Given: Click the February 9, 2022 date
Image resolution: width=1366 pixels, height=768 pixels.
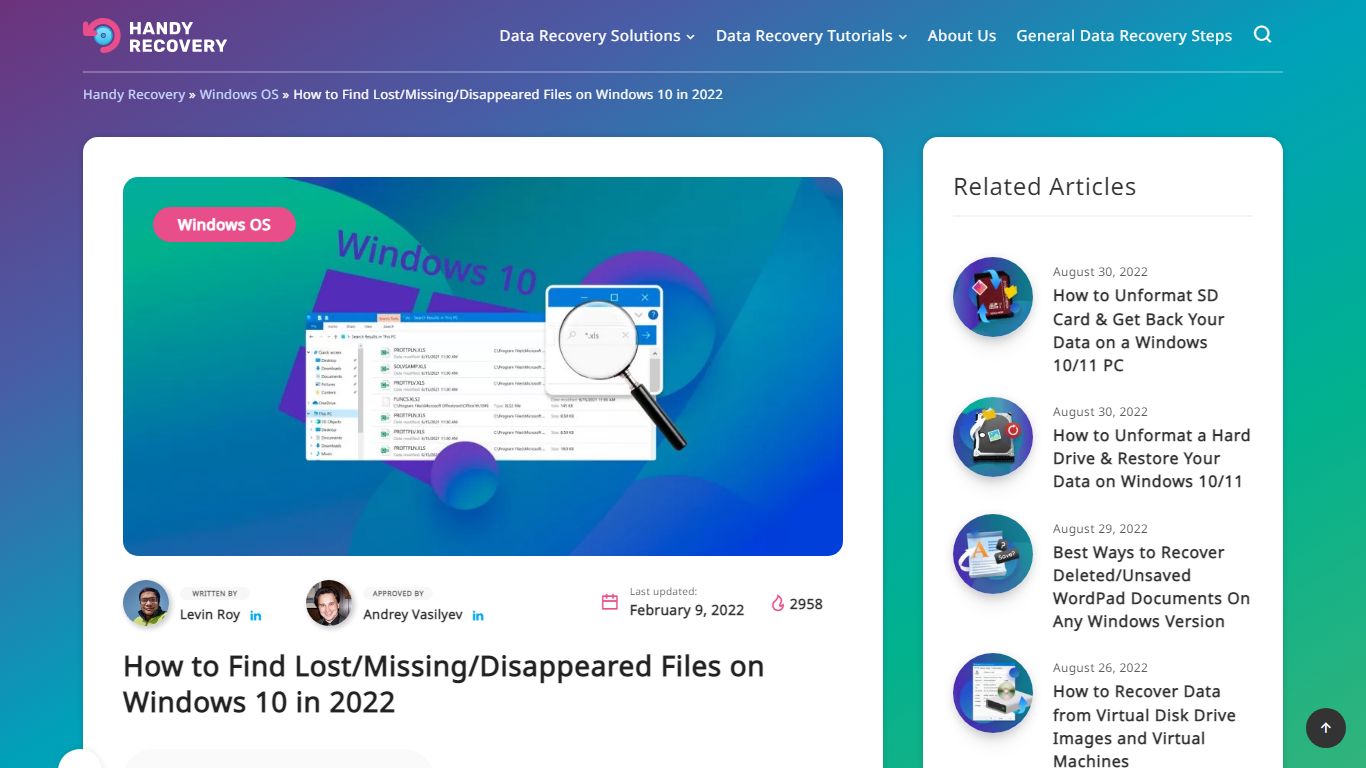Looking at the screenshot, I should pos(687,610).
